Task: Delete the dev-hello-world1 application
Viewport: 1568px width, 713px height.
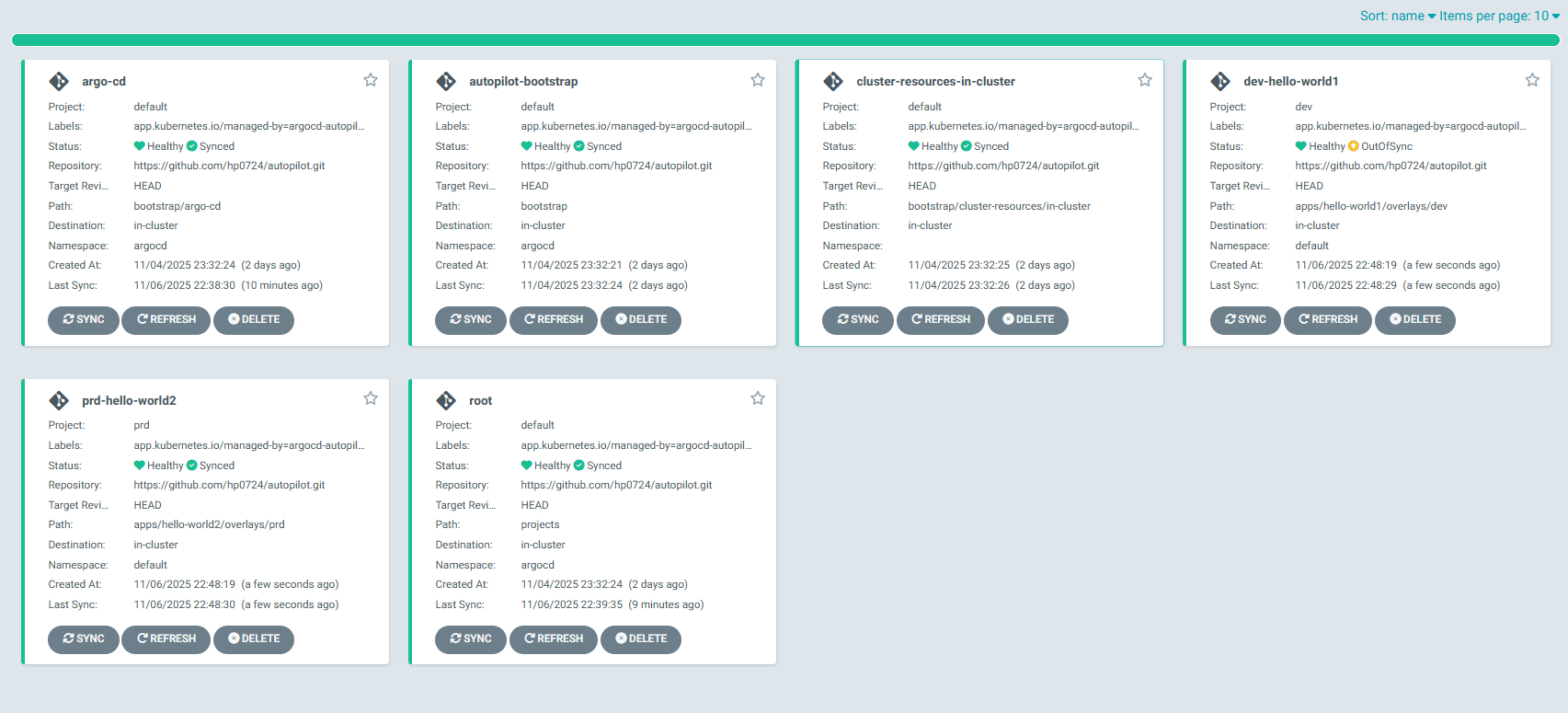Action: 1415,319
